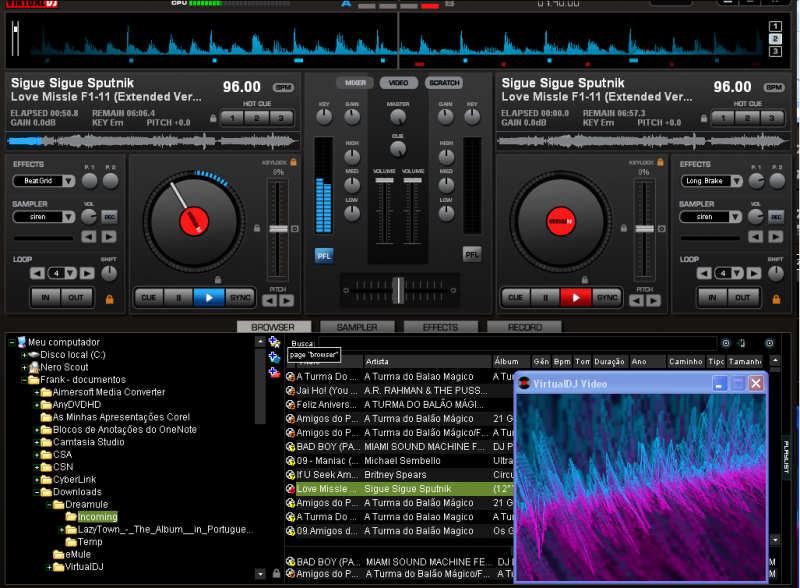Collapse the Meu computador tree node
The height and width of the screenshot is (588, 800).
[x=12, y=342]
